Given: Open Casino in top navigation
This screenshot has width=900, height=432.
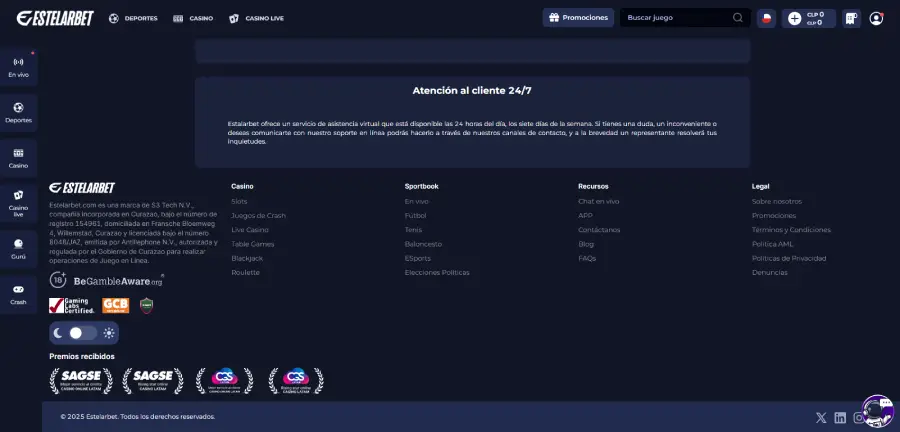Looking at the screenshot, I should click(193, 18).
